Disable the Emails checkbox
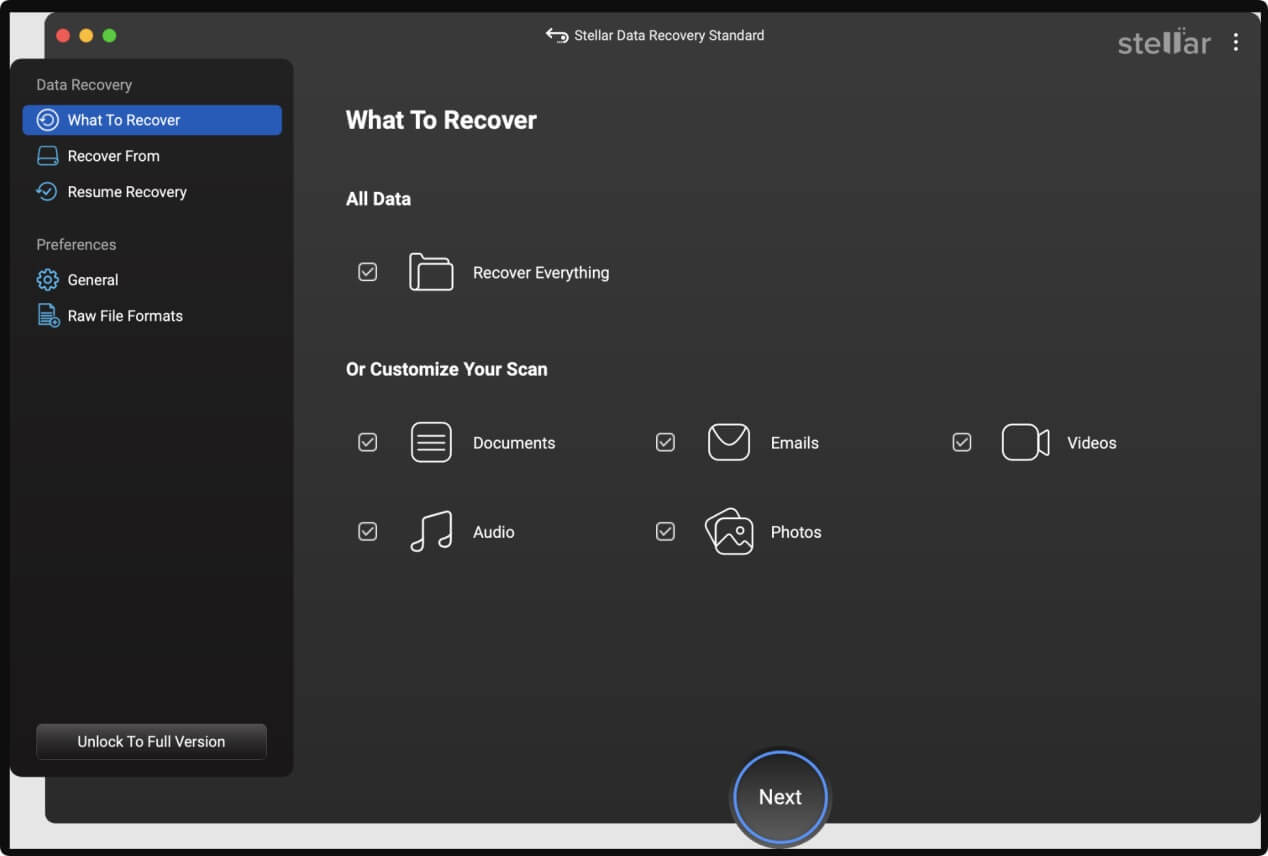This screenshot has height=856, width=1268. [665, 442]
